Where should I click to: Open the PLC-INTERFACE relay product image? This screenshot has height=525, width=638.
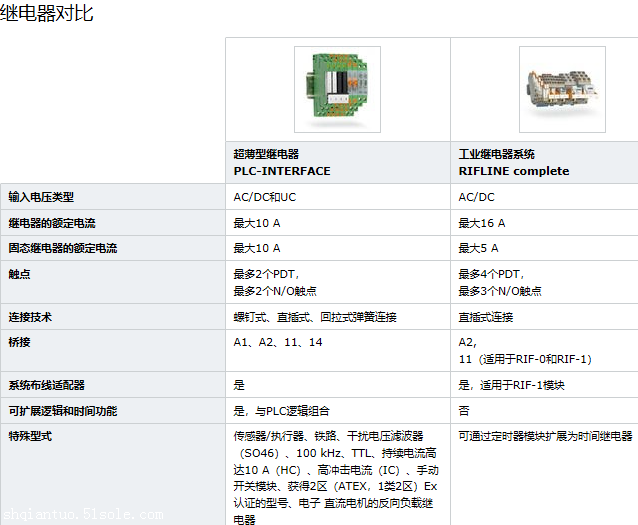(x=337, y=89)
